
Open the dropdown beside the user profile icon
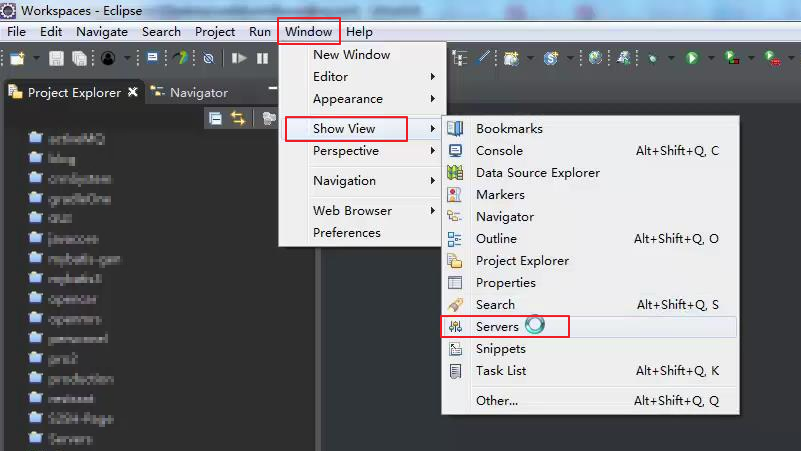pyautogui.click(x=127, y=58)
